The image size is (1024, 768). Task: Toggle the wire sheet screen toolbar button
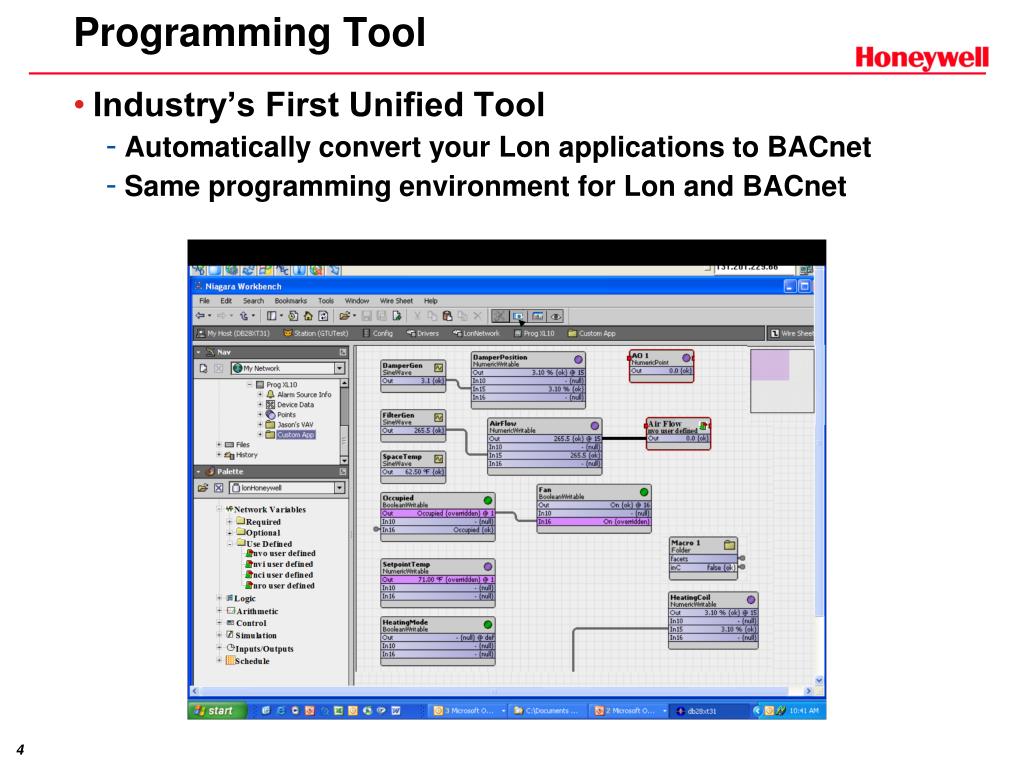(519, 316)
